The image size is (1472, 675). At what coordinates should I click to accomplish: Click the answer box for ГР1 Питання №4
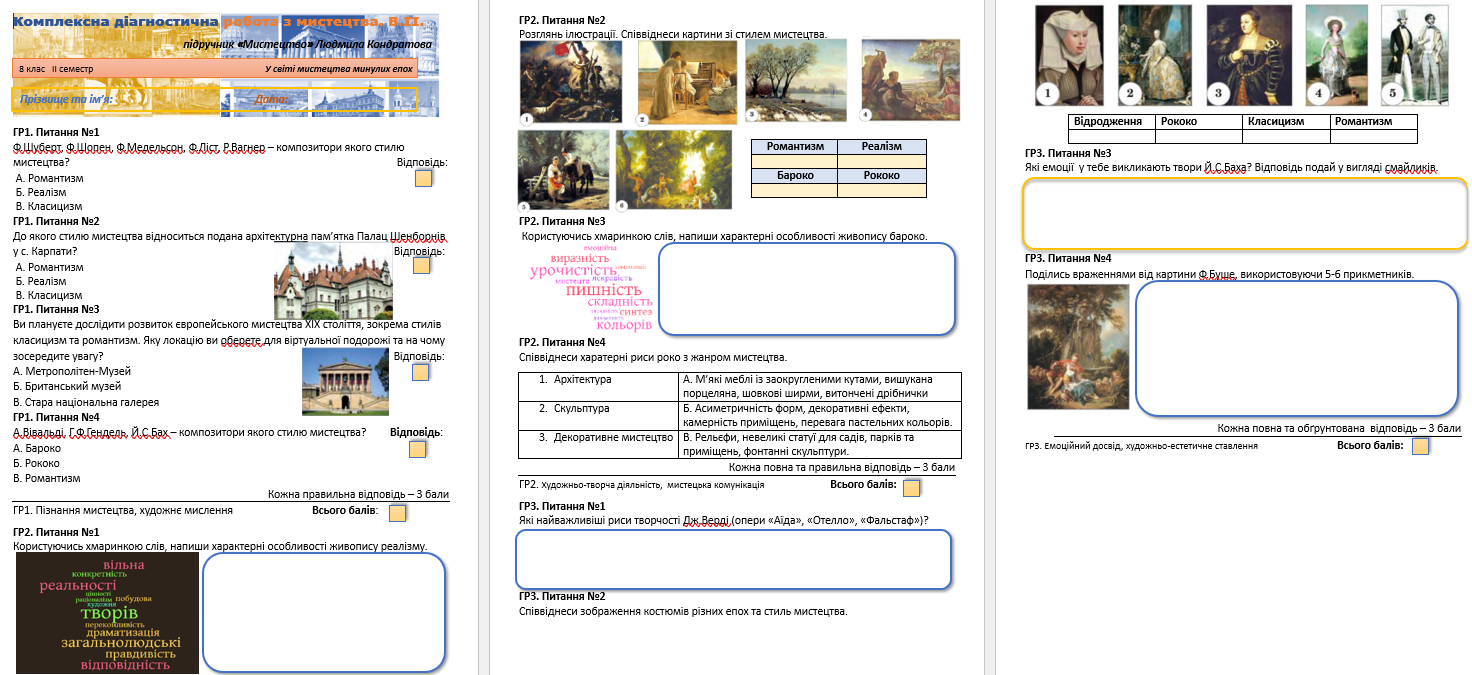(417, 449)
